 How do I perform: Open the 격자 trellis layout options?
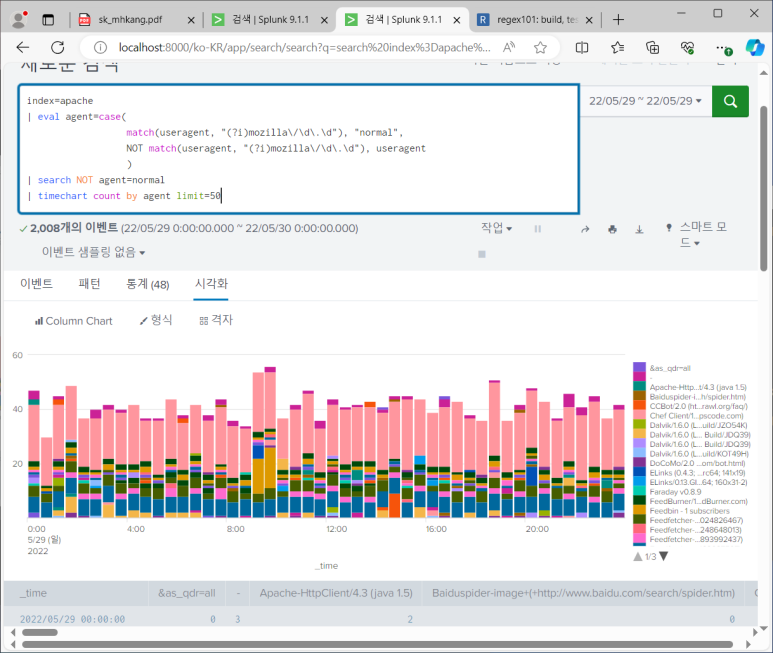point(216,320)
